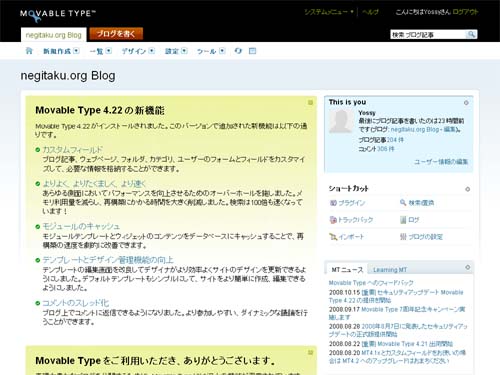Screen dimensions: 500x375
Task: Select the negitaku.org Blog tab
Action: (54, 35)
